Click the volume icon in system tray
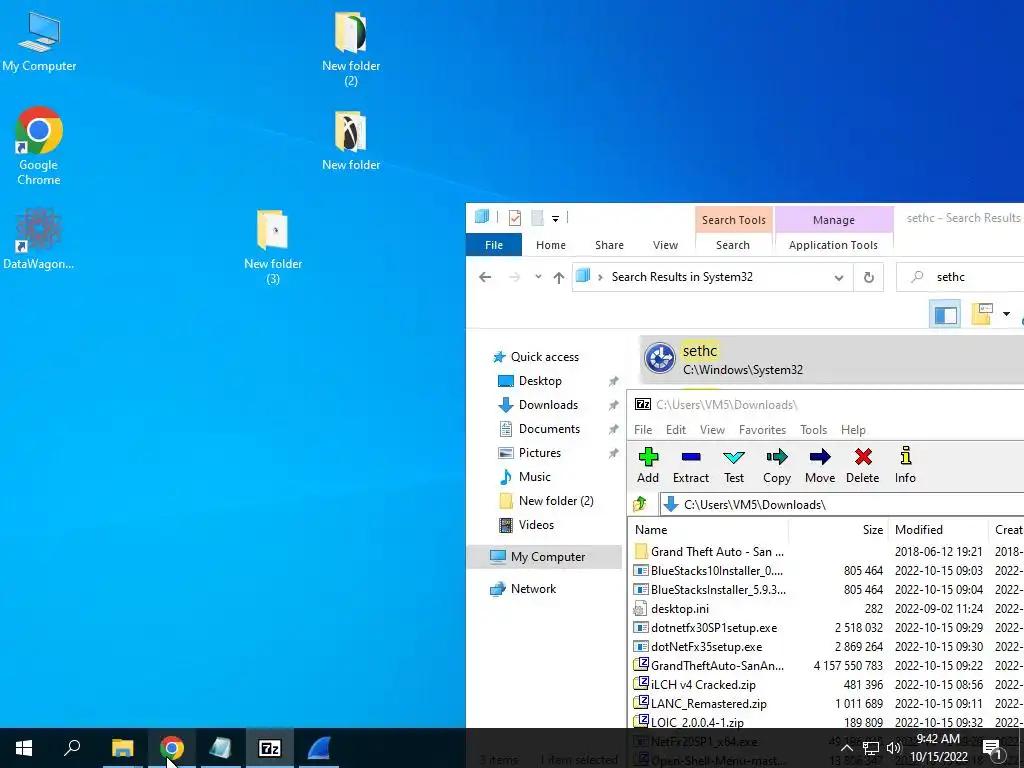Image resolution: width=1024 pixels, height=768 pixels. [893, 748]
